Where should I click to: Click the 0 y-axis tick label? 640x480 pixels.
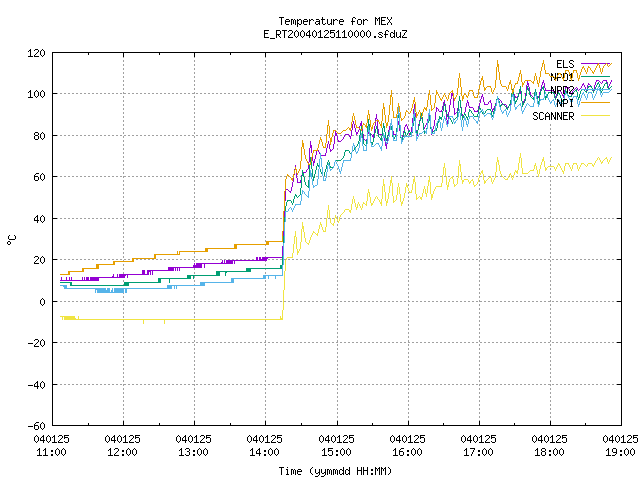[x=42, y=302]
